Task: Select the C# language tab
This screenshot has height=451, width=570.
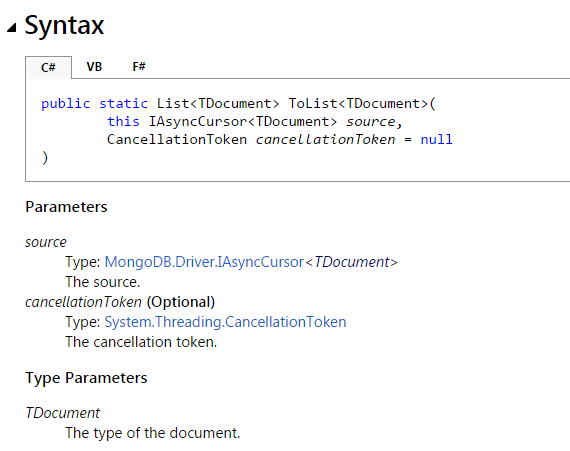Action: click(48, 67)
